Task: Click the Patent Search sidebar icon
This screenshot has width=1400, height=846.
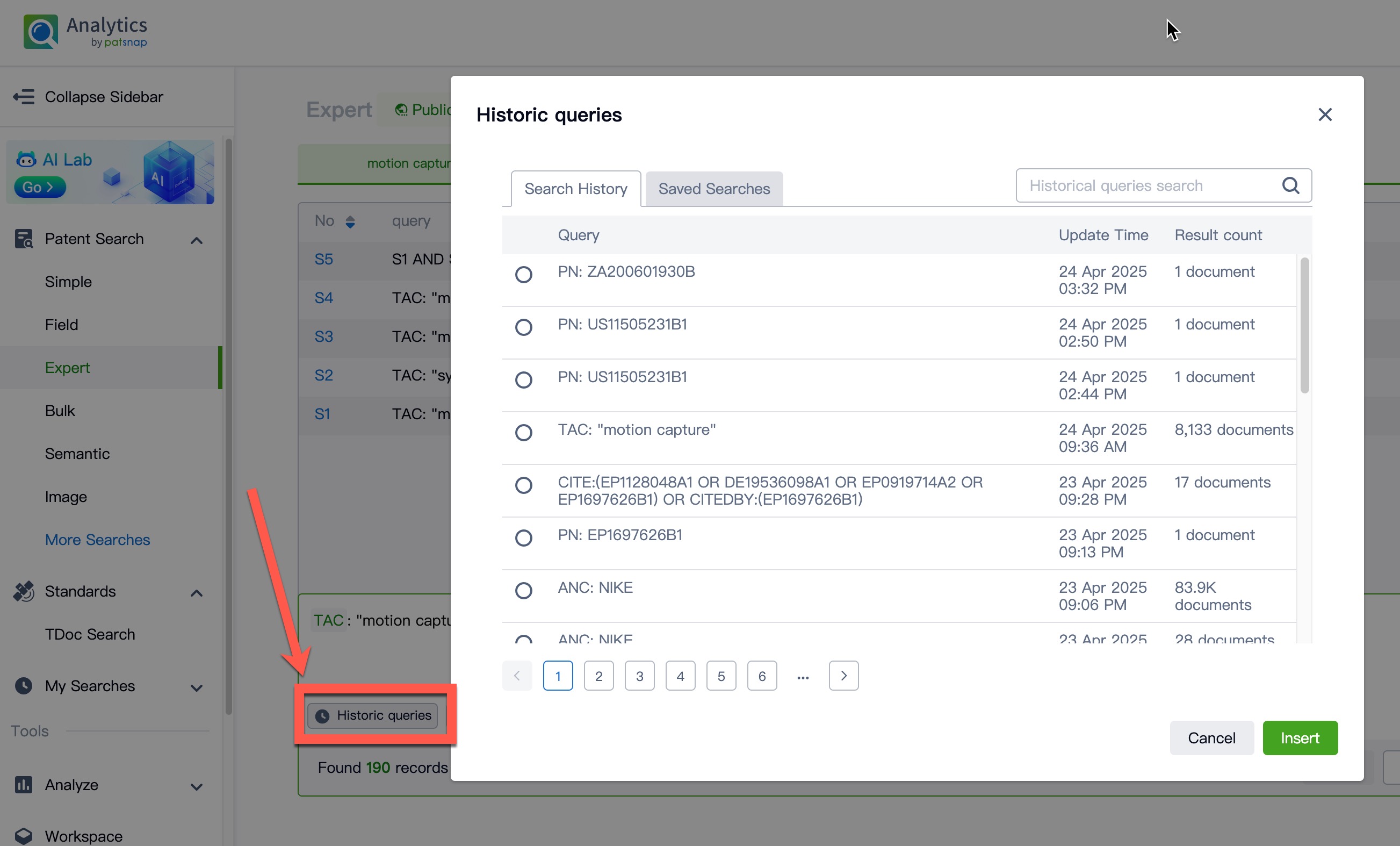Action: coord(24,239)
